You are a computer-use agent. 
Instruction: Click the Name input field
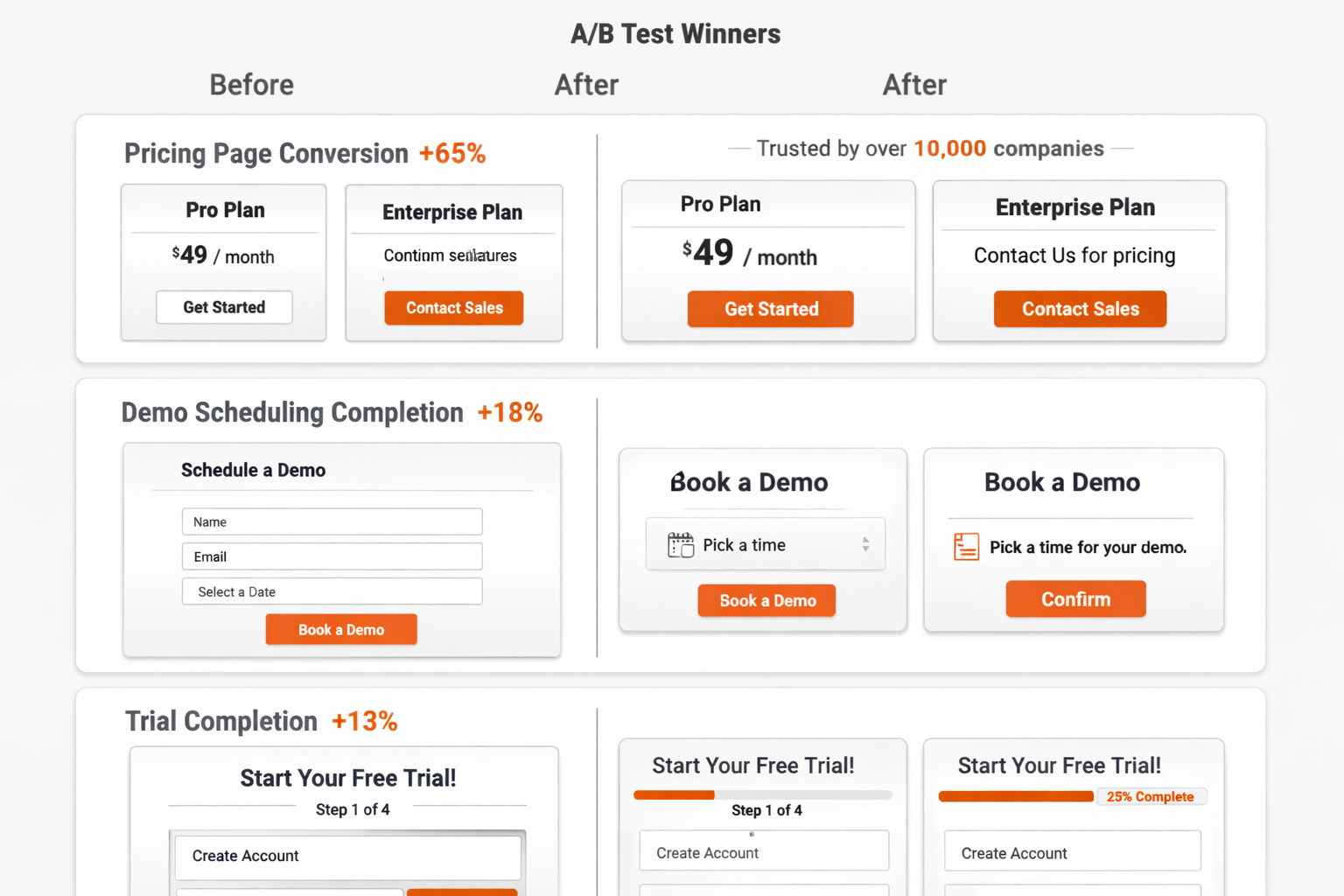(332, 521)
